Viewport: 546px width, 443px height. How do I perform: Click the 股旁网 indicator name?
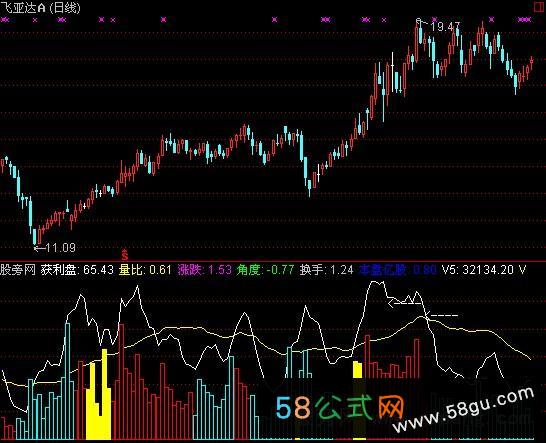(x=18, y=270)
